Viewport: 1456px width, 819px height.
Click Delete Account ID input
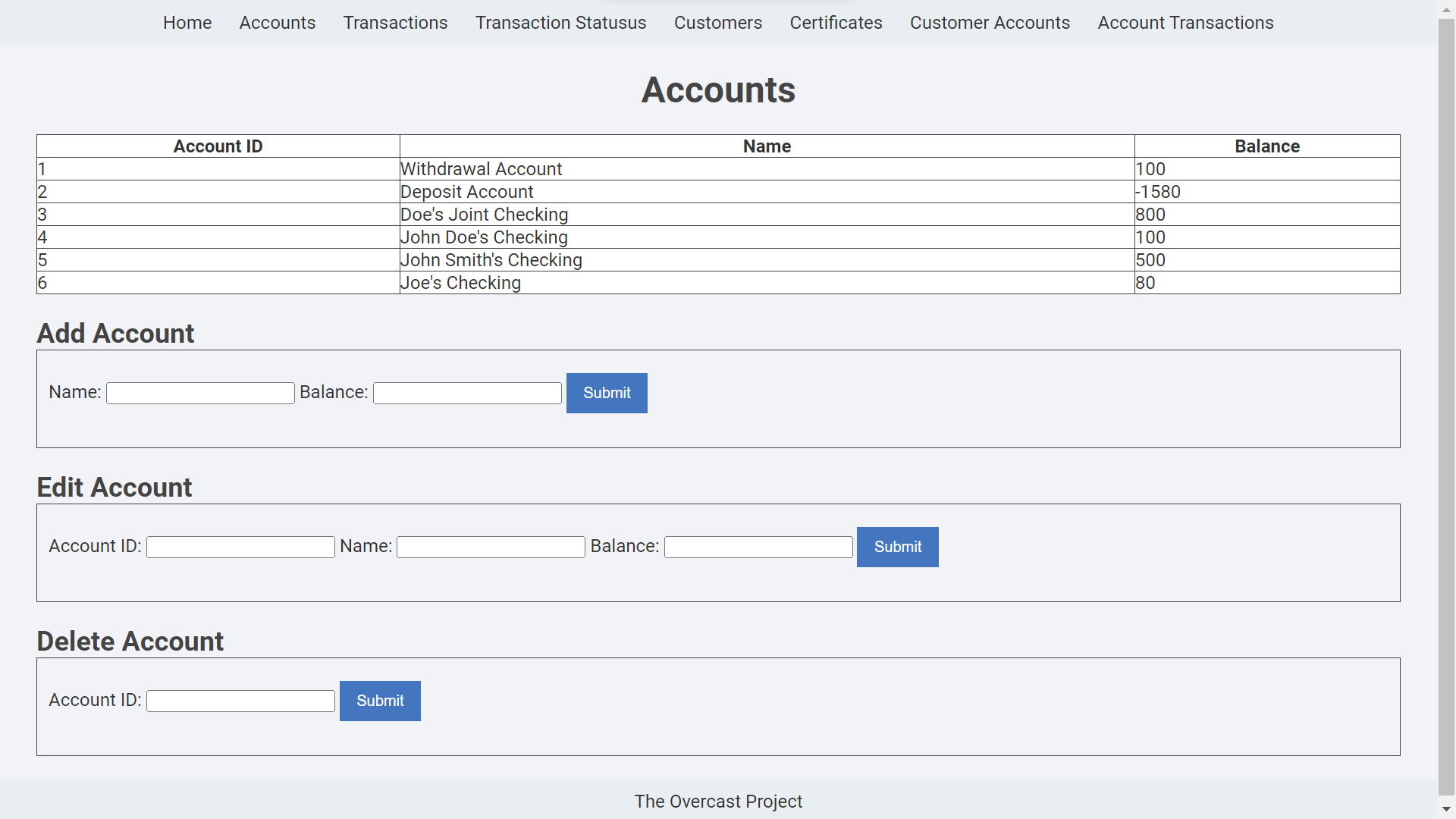(x=240, y=701)
